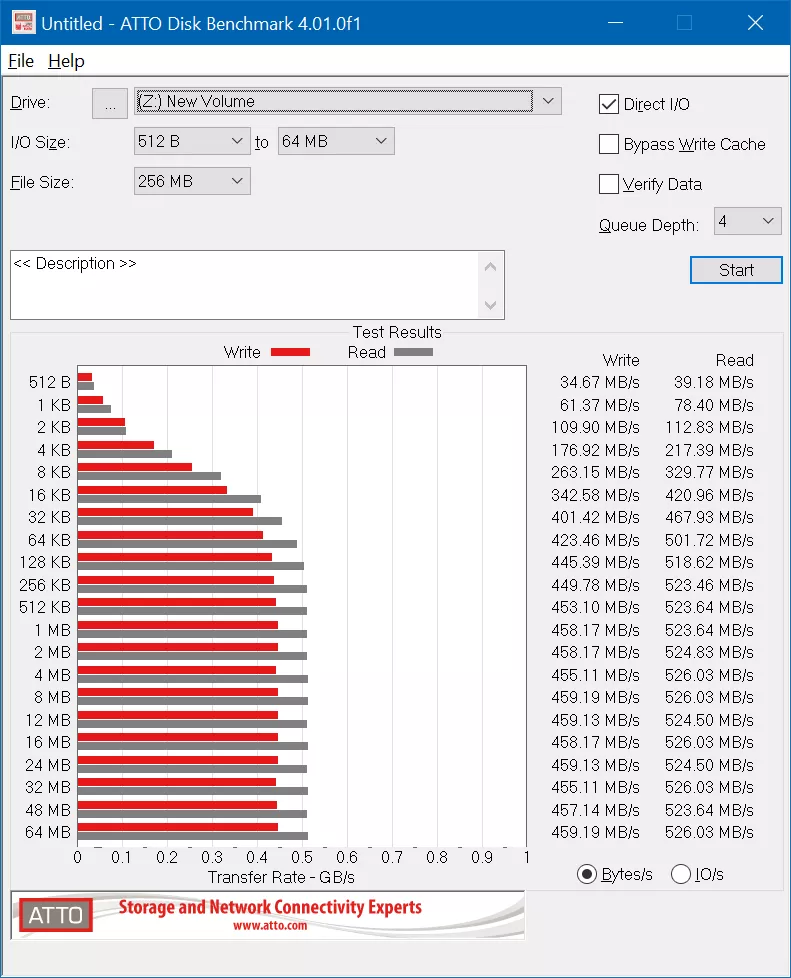Click the 512 B write value 34.67 MB/s
Viewport: 791px width, 978px height.
click(599, 382)
